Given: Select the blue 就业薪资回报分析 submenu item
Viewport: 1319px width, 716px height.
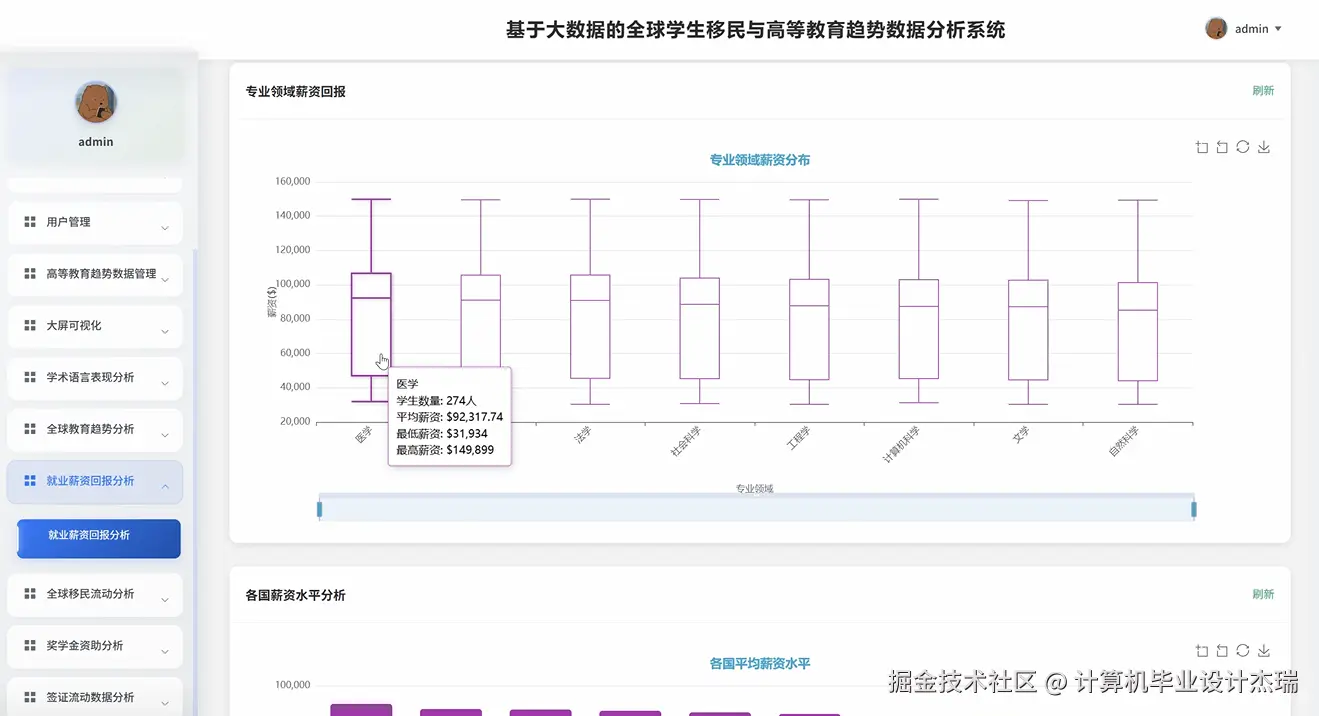Looking at the screenshot, I should pyautogui.click(x=99, y=538).
